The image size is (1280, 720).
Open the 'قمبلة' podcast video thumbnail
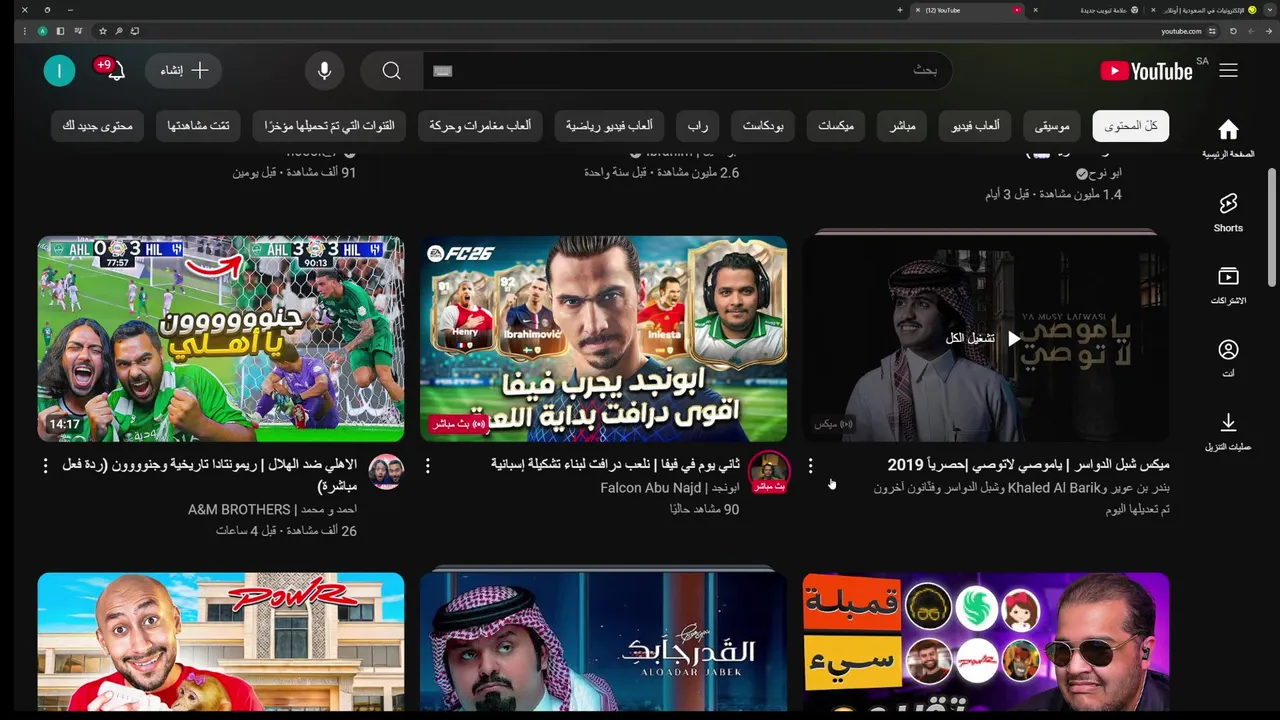(x=985, y=642)
